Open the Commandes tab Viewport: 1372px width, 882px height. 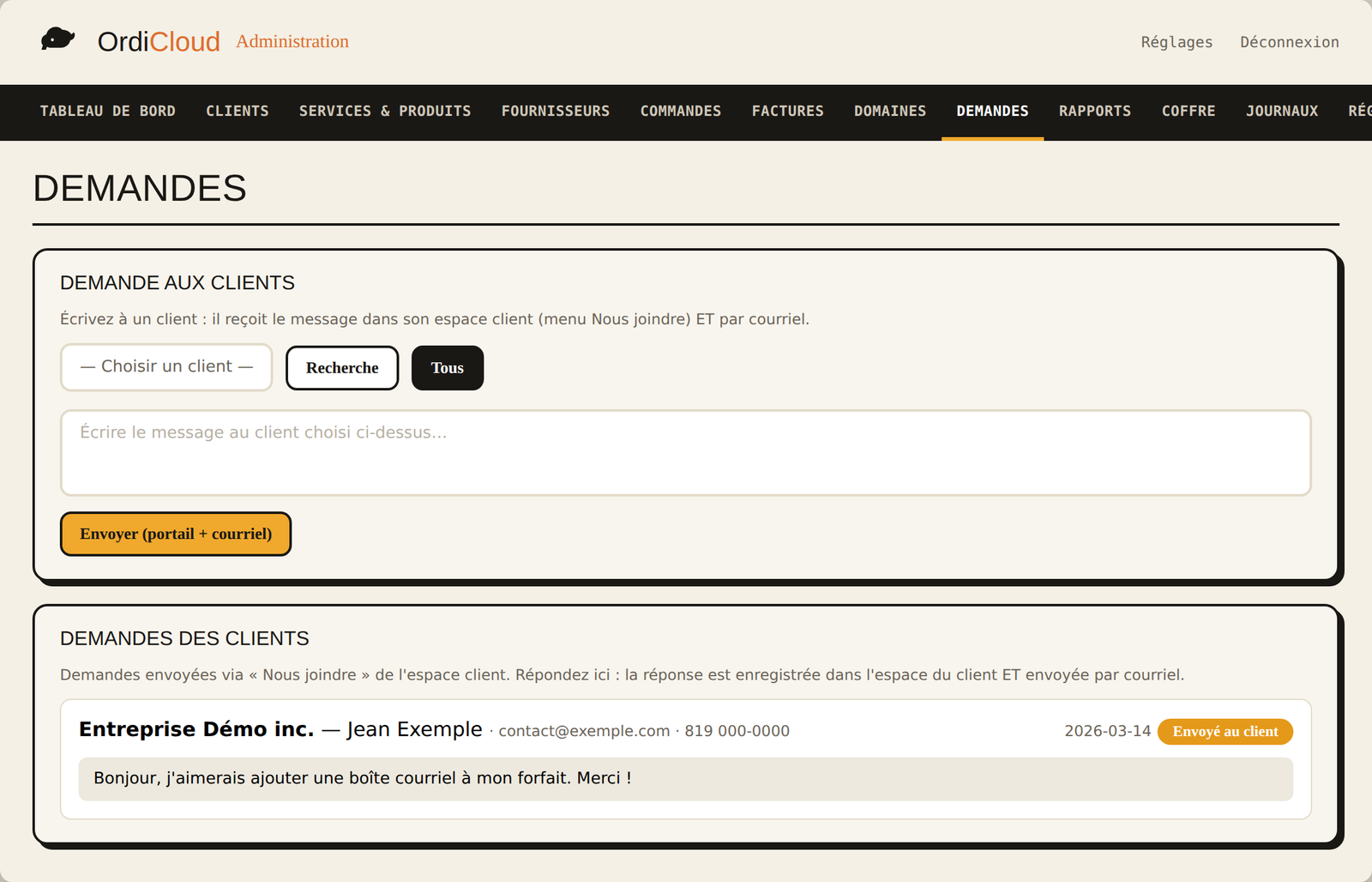tap(681, 112)
